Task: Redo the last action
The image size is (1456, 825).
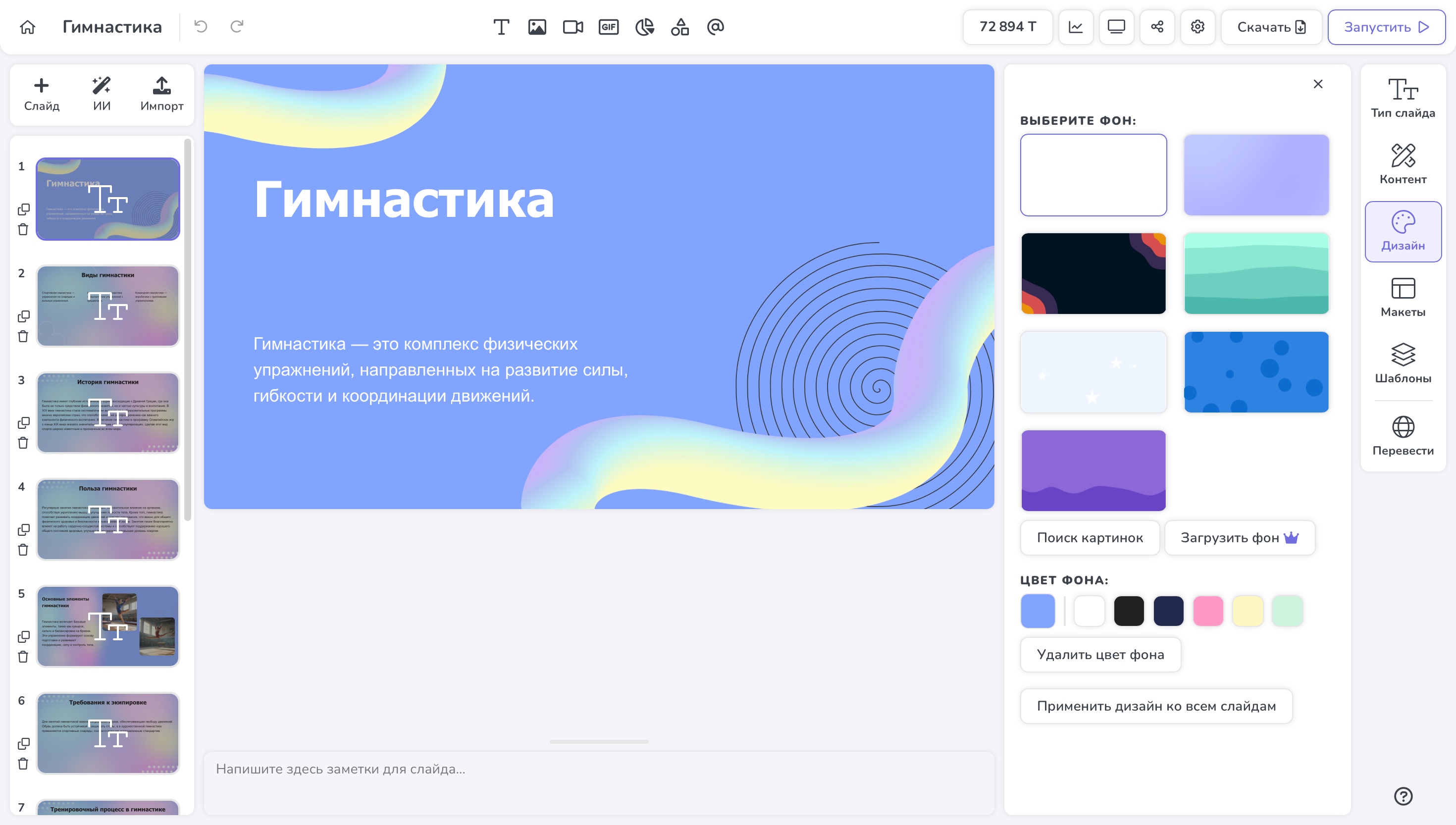Action: (x=237, y=26)
